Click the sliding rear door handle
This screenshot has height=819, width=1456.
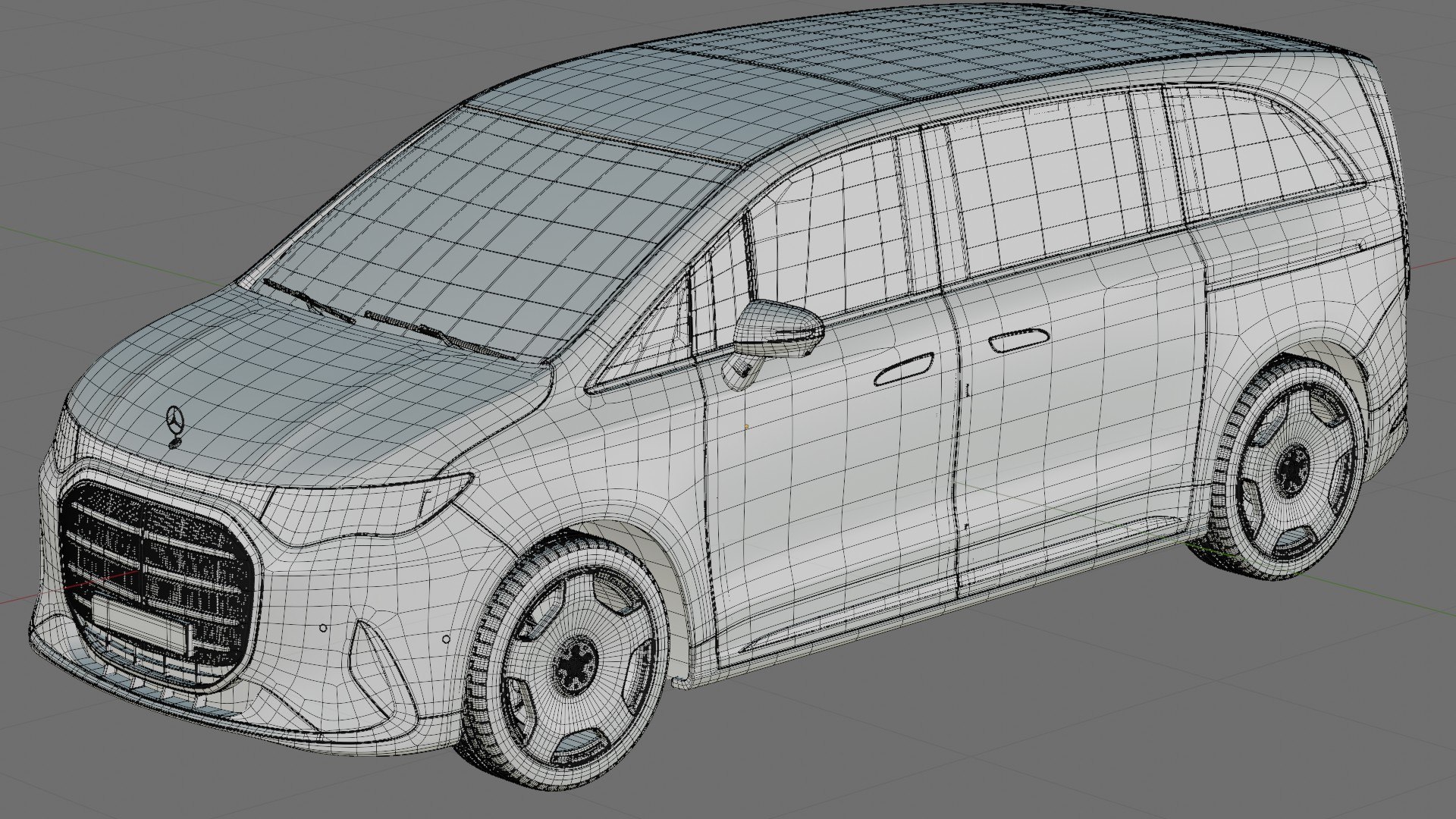[1018, 339]
